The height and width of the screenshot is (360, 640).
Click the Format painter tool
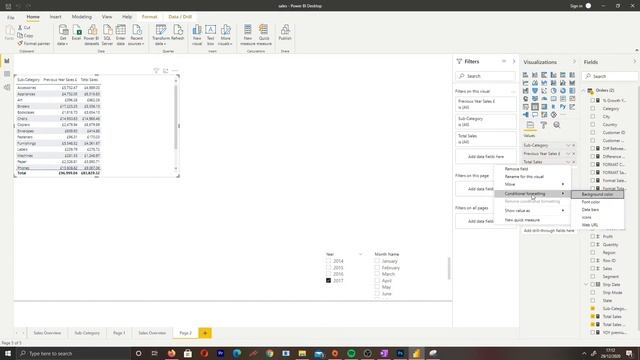click(33, 43)
